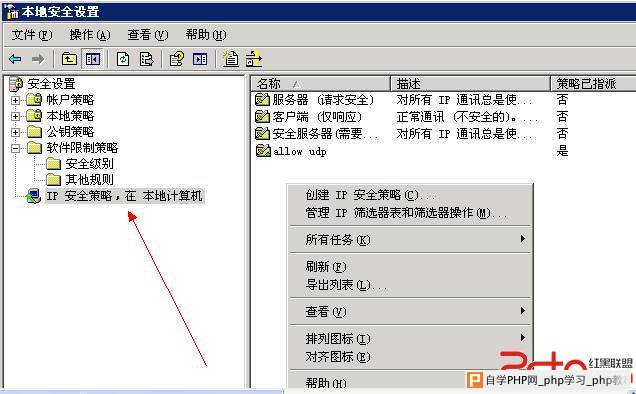The height and width of the screenshot is (394, 636).
Task: Select IP 安全策略，在 本地计算机 tree item
Action: tap(124, 196)
